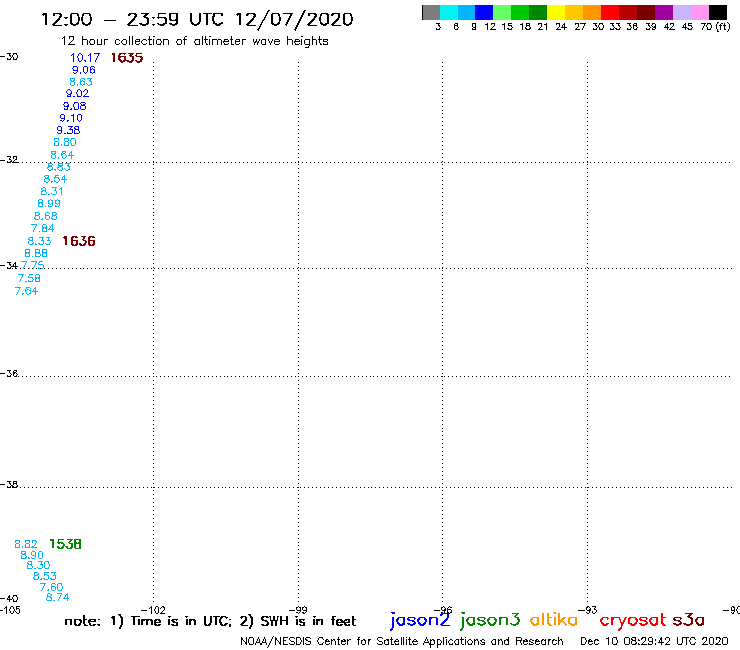Click the lavender swatch in the color scale
740x650 pixels.
click(681, 12)
